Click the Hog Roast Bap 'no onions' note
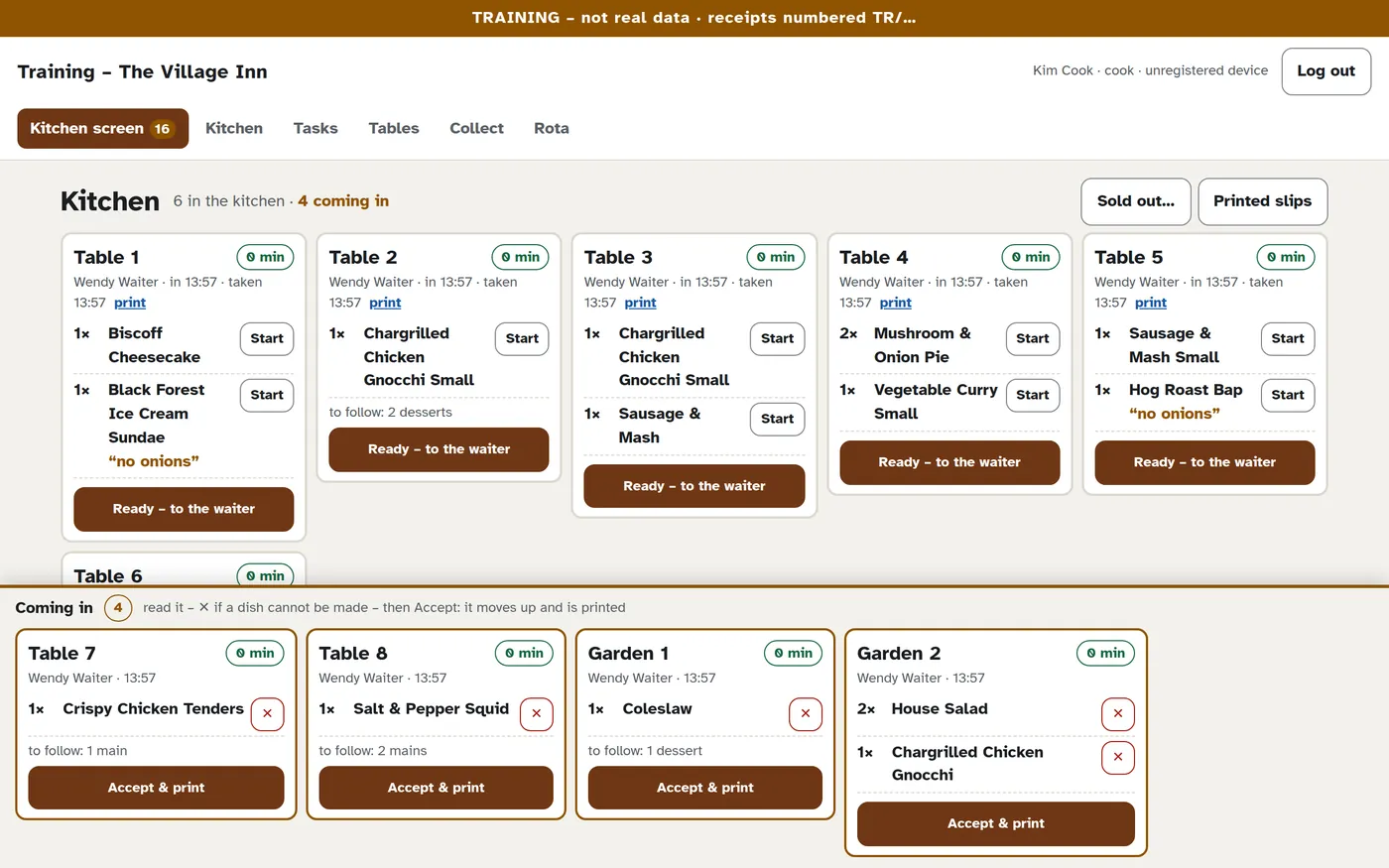 (x=1175, y=414)
